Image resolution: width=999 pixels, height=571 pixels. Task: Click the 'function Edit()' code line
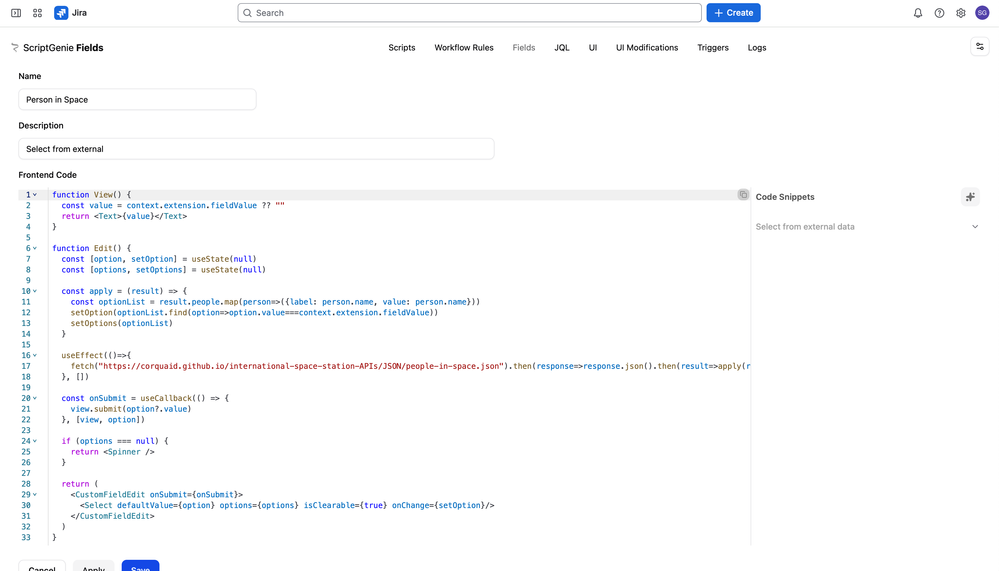(x=92, y=248)
